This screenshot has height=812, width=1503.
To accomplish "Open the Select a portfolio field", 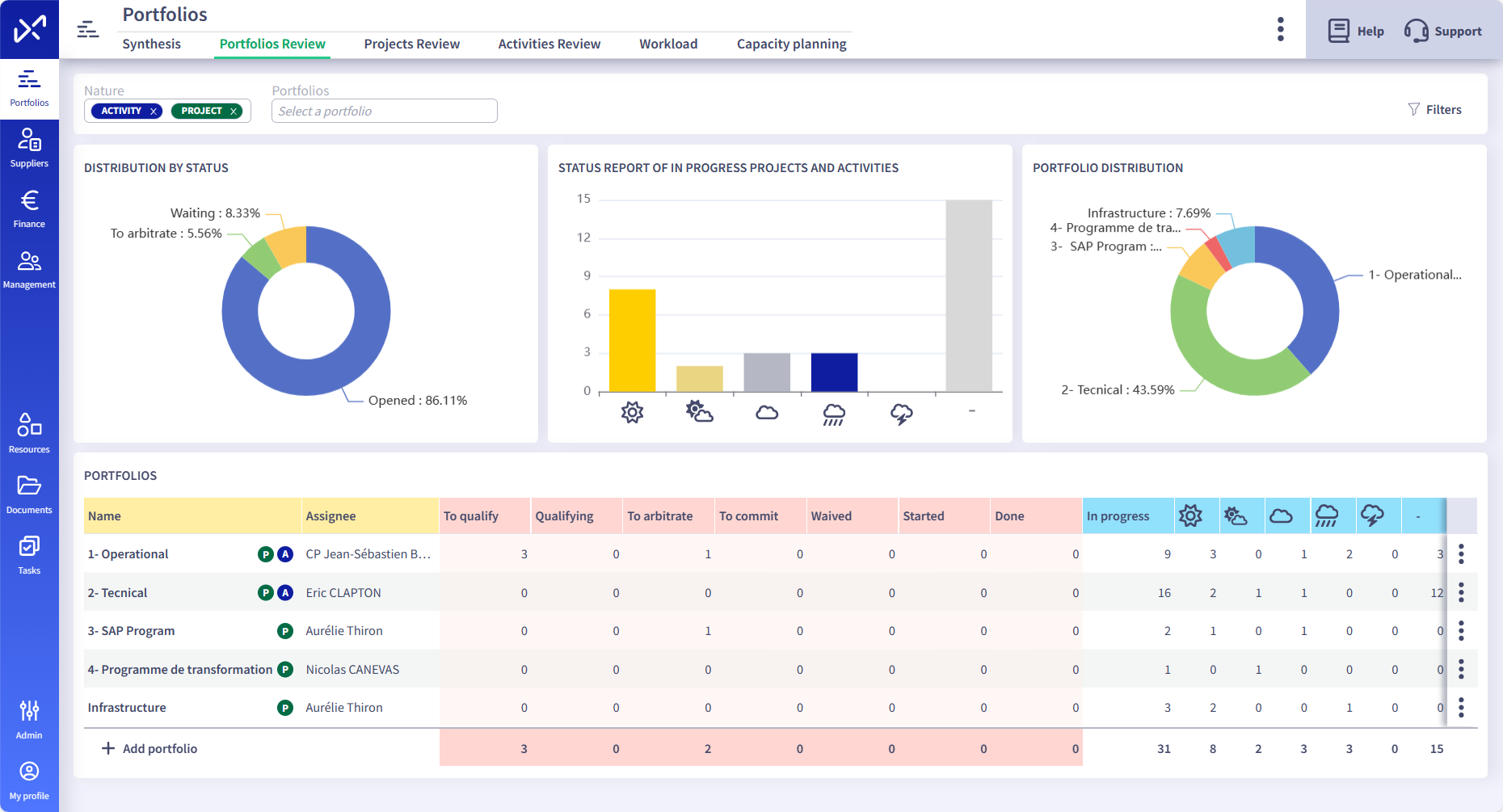I will point(385,111).
